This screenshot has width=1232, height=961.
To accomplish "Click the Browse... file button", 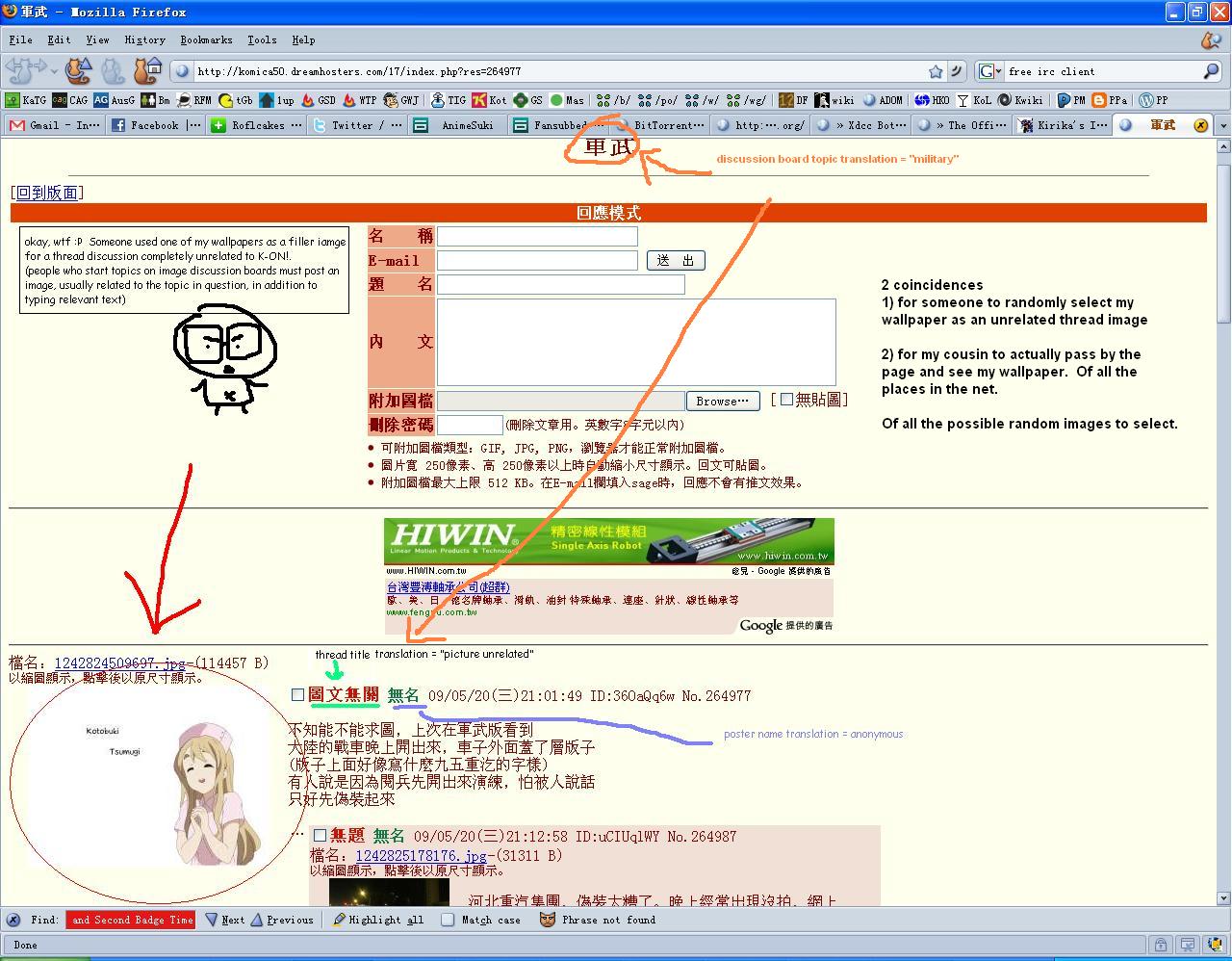I will click(722, 401).
